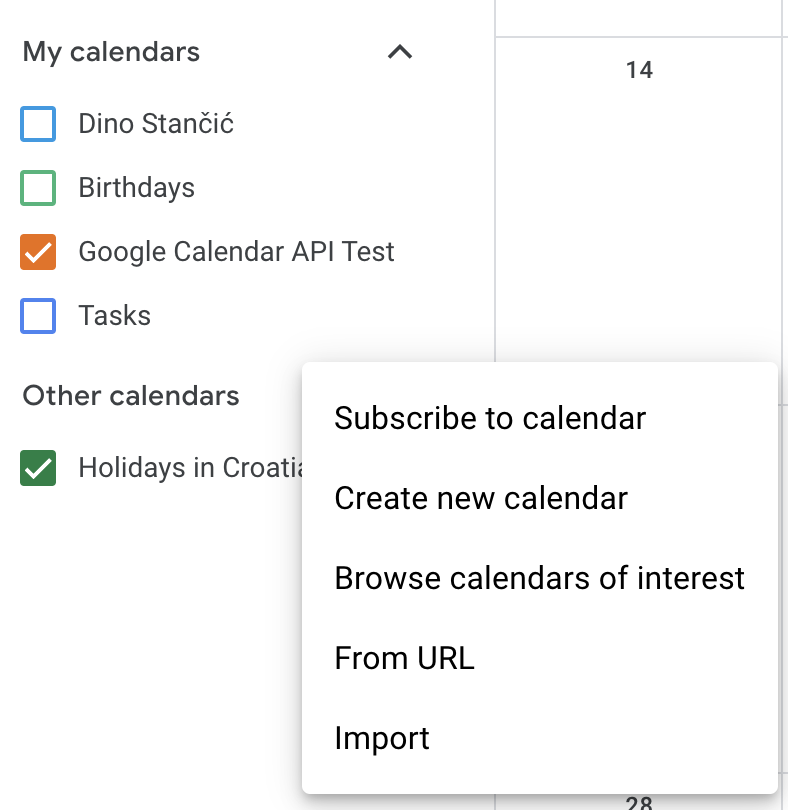This screenshot has width=788, height=810.
Task: Click the My calendars heading
Action: click(111, 52)
